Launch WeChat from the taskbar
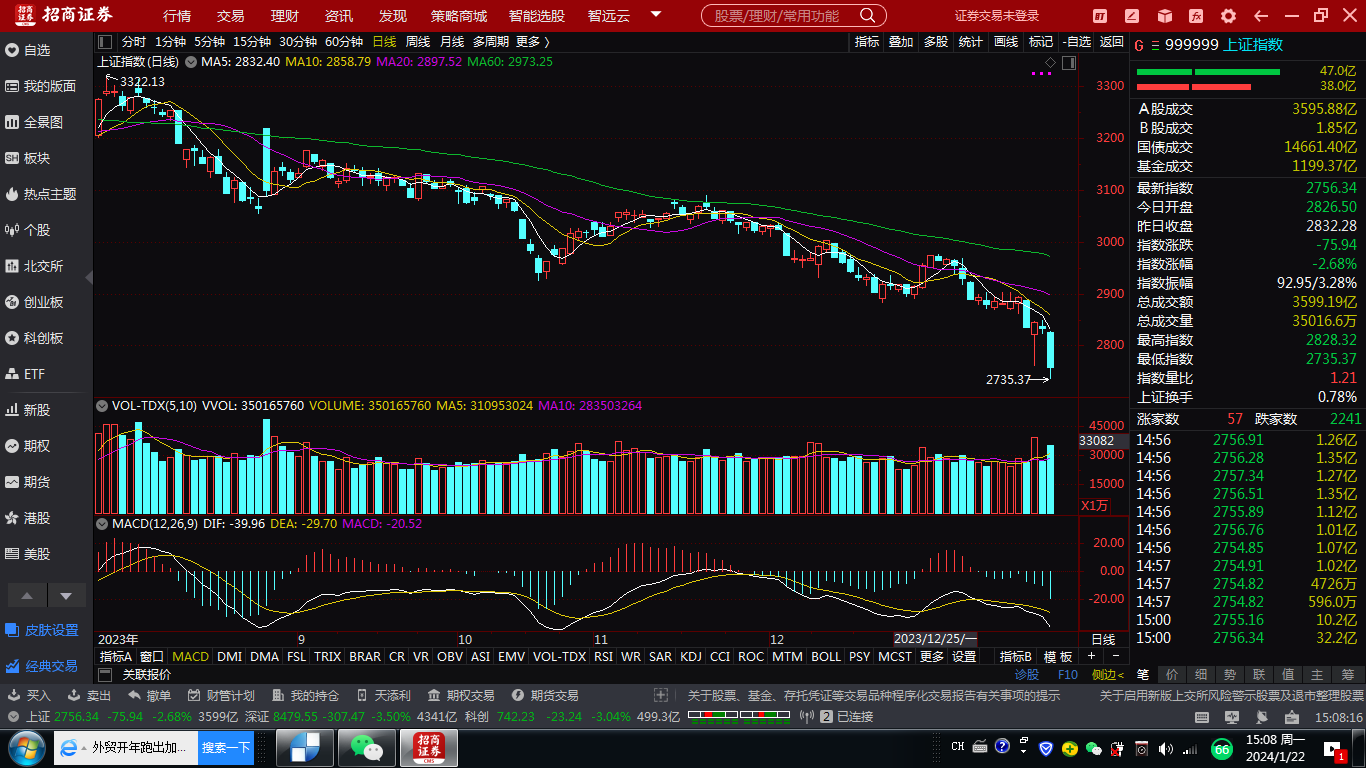 [367, 748]
